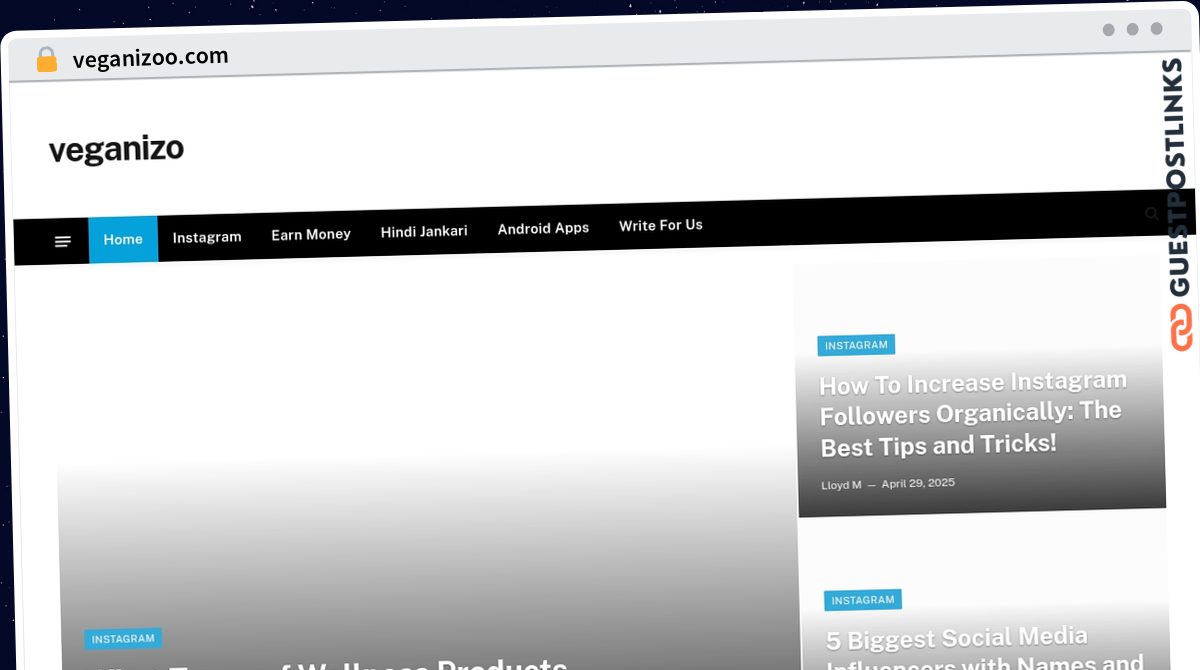The width and height of the screenshot is (1200, 670).
Task: Open the Android Apps menu item
Action: (x=543, y=228)
